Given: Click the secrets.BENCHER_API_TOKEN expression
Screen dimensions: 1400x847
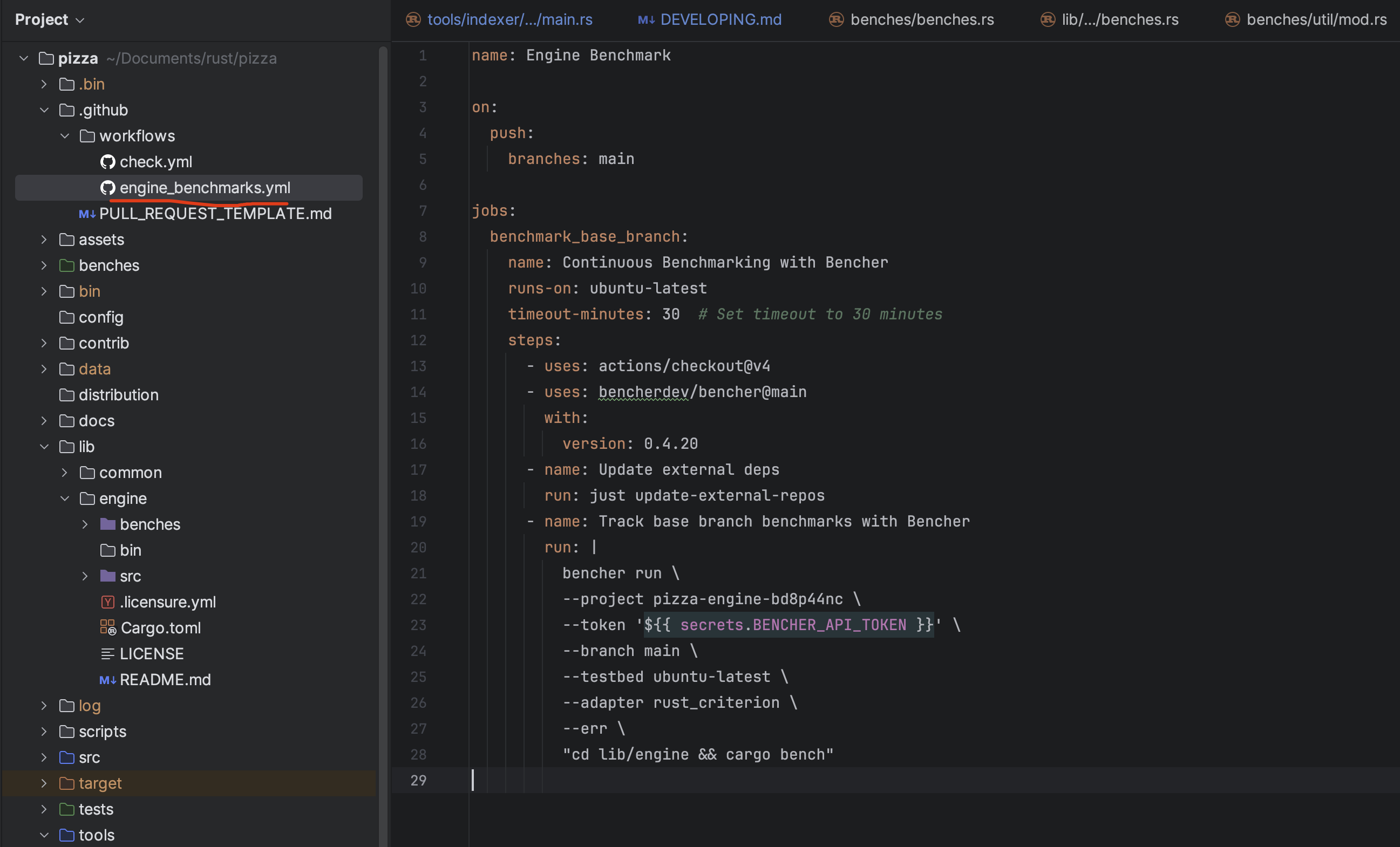Looking at the screenshot, I should [x=793, y=625].
